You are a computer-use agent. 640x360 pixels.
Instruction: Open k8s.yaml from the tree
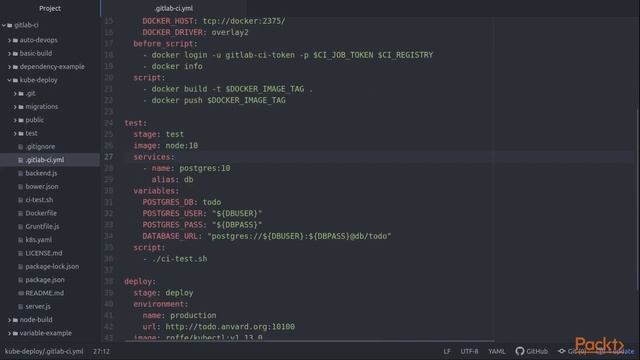tap(38, 240)
